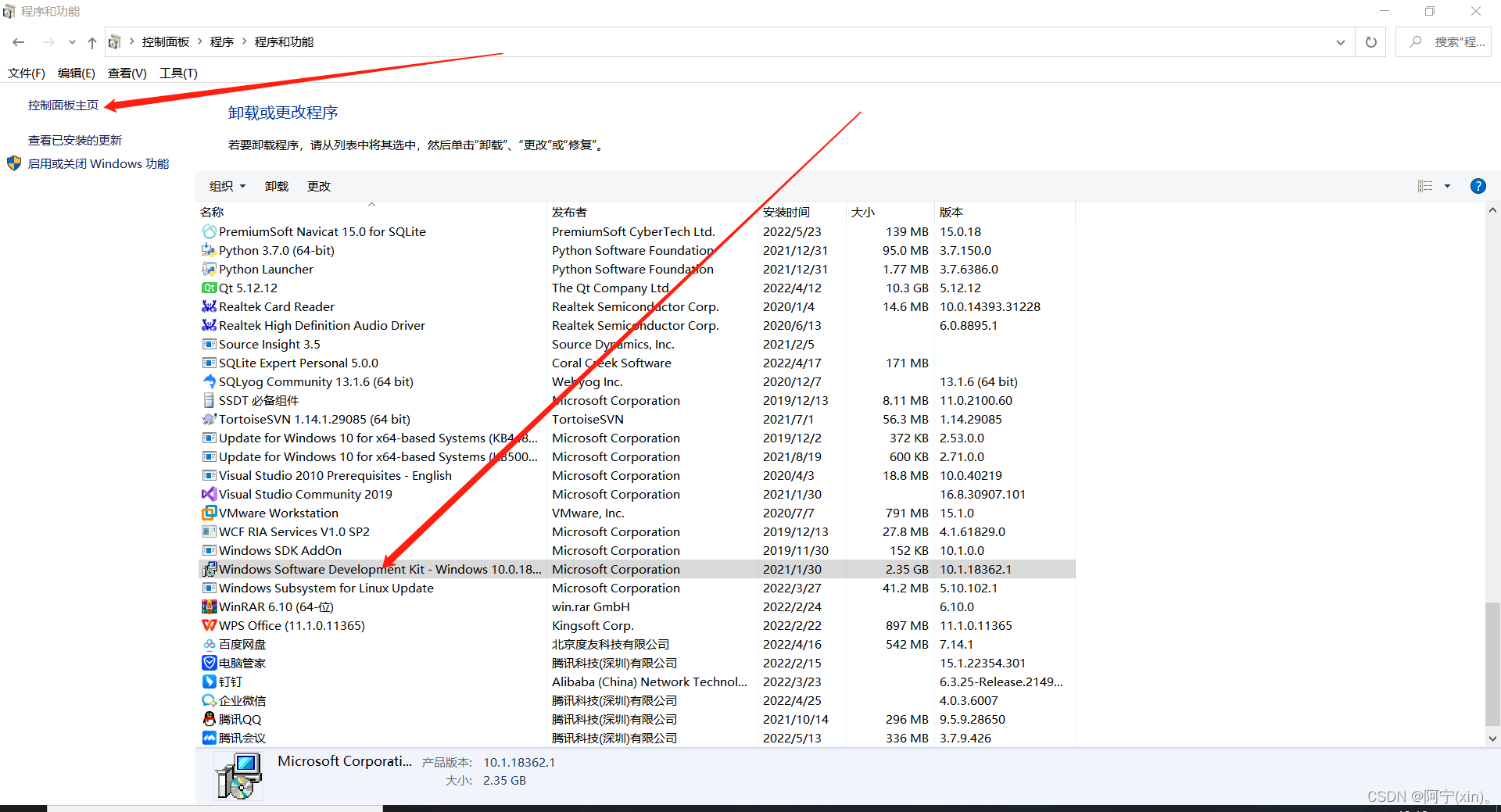
Task: Click the 百度网盘 cloud icon
Action: coord(209,645)
